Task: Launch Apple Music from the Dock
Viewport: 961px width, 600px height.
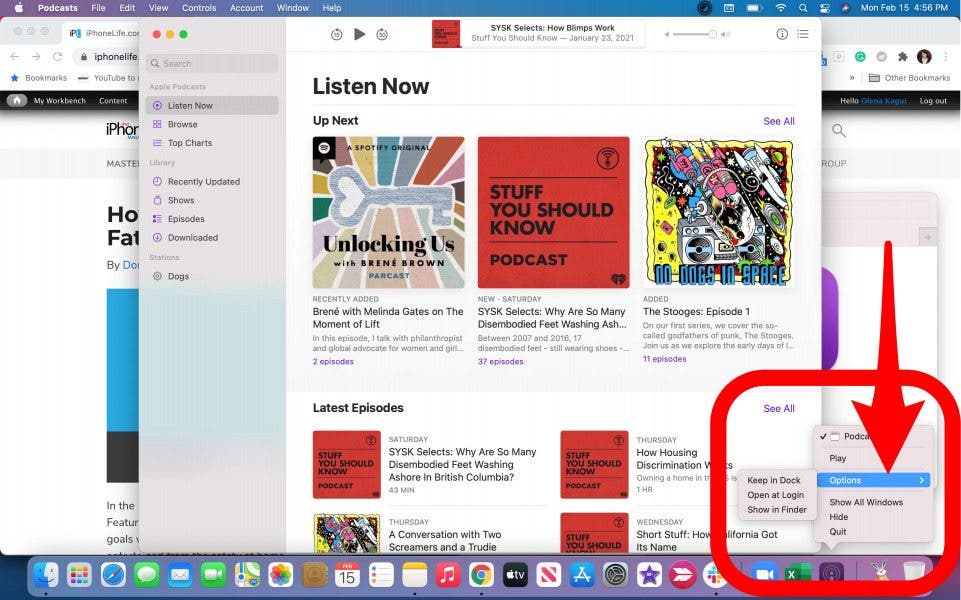Action: (448, 575)
